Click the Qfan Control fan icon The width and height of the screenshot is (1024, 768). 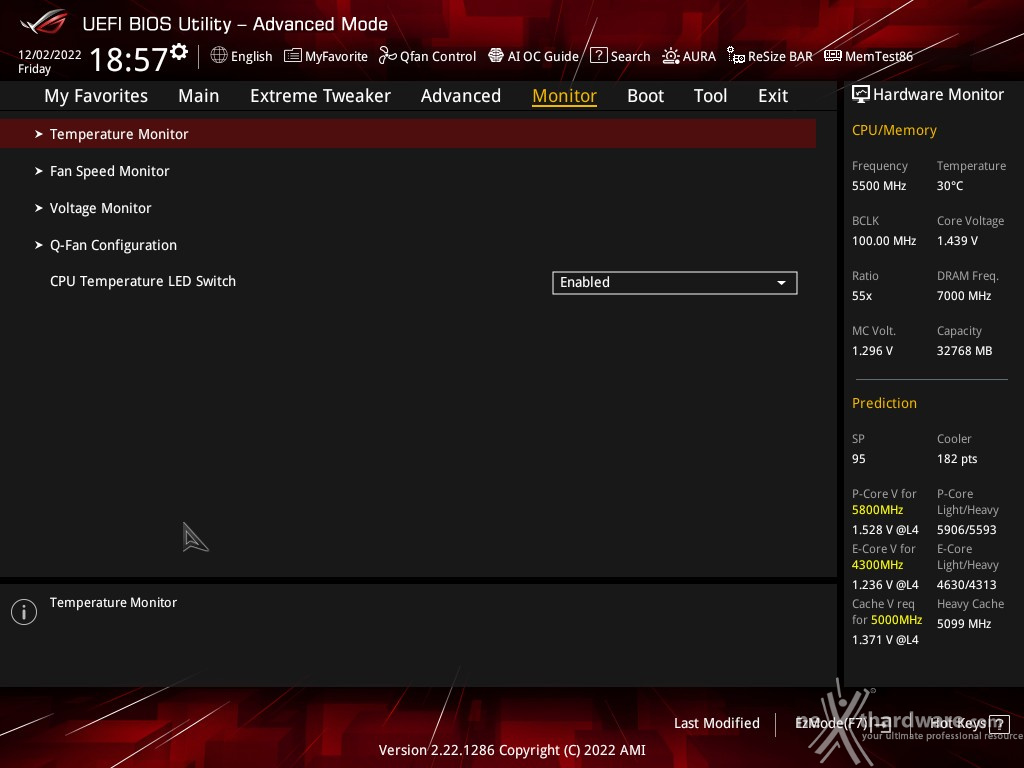[387, 56]
